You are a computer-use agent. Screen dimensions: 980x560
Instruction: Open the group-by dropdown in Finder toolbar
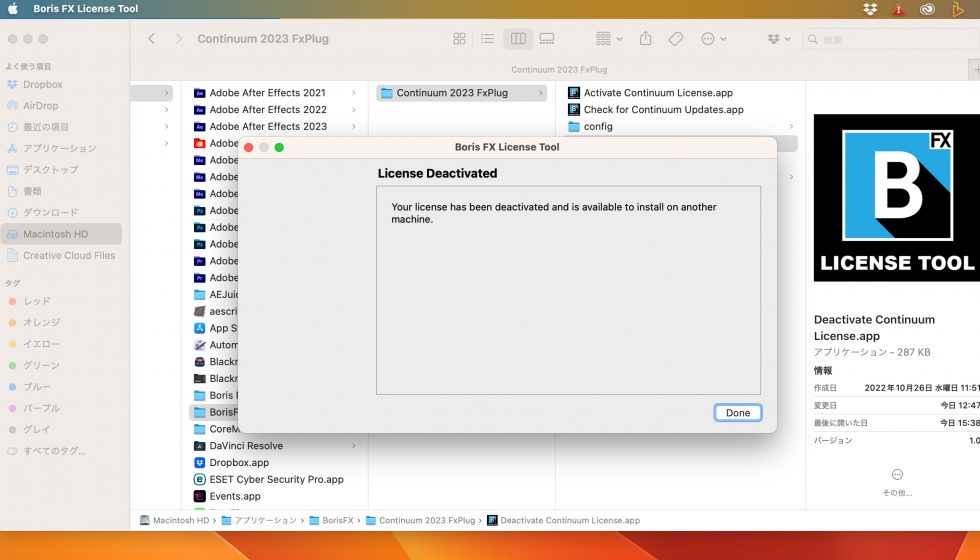pyautogui.click(x=609, y=39)
